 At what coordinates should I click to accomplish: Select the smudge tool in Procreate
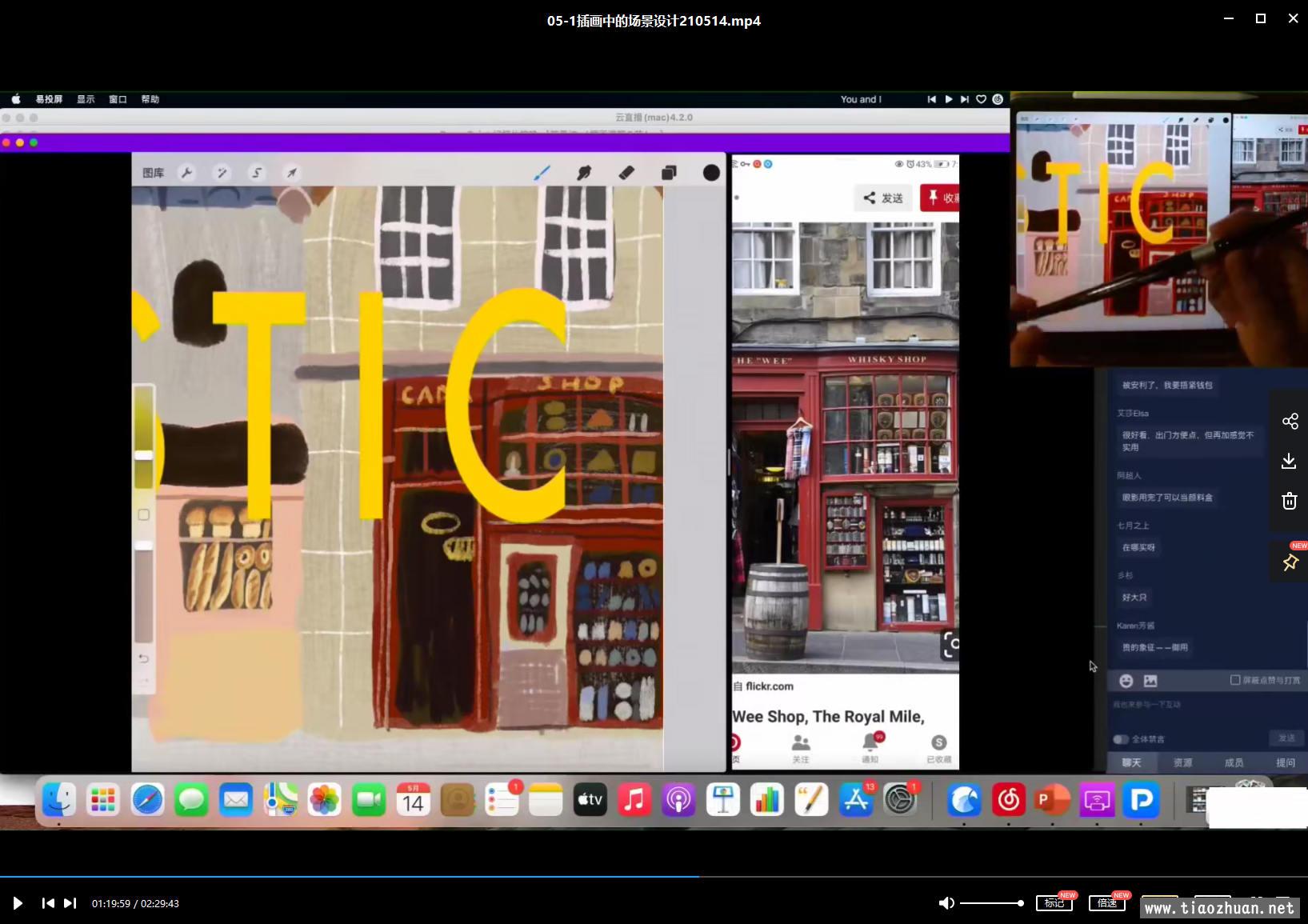pyautogui.click(x=584, y=173)
